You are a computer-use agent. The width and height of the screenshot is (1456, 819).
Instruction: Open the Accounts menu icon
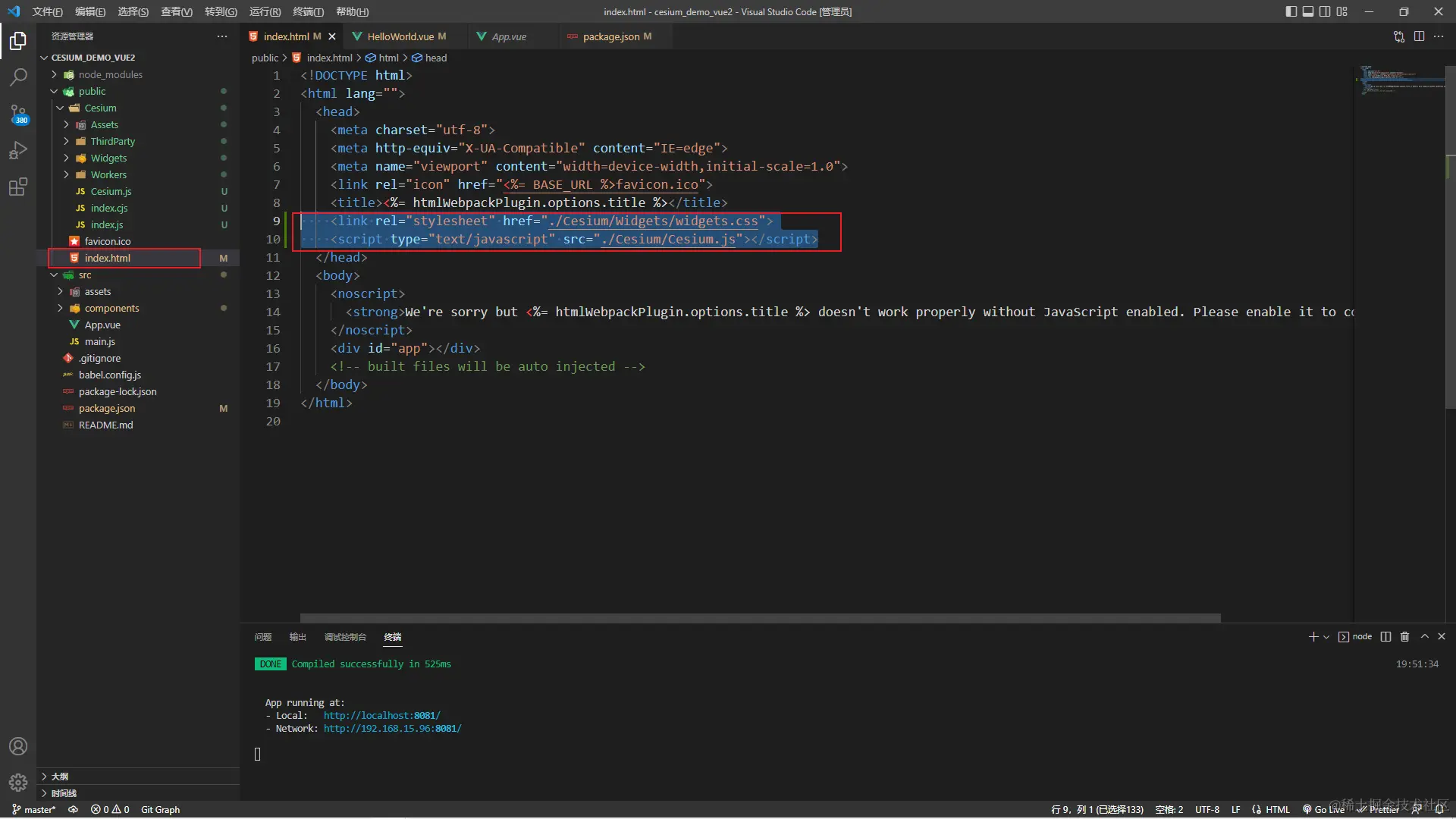tap(18, 746)
